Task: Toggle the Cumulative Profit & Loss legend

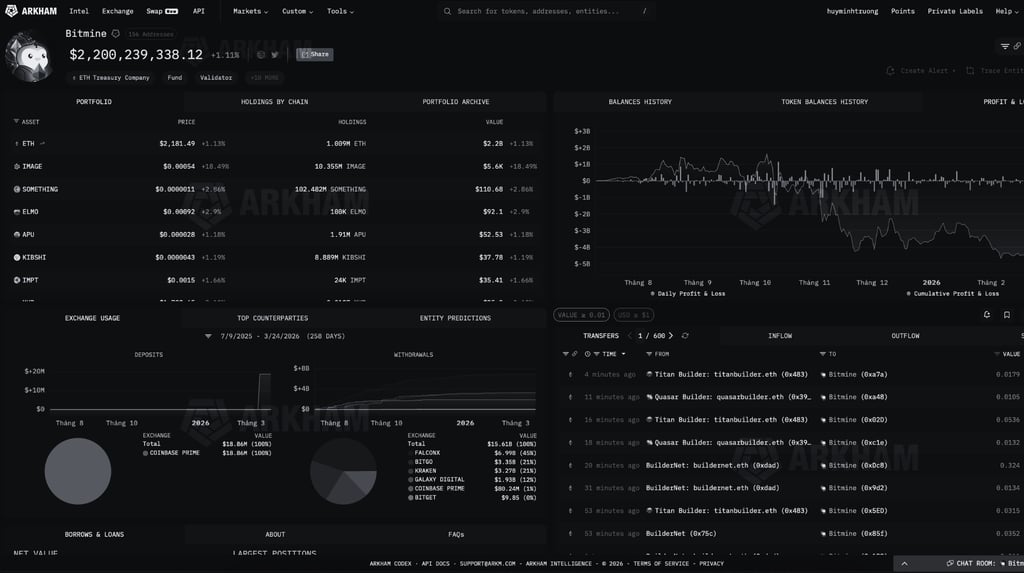Action: pyautogui.click(x=953, y=294)
